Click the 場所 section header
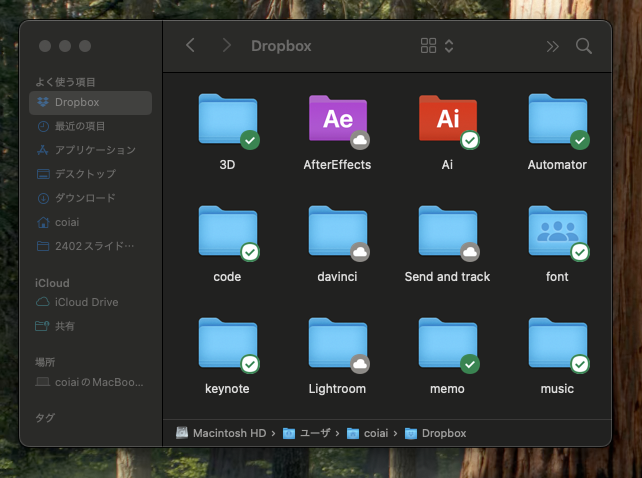 (45, 362)
